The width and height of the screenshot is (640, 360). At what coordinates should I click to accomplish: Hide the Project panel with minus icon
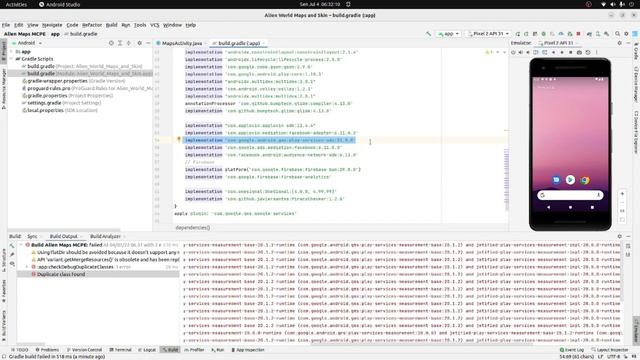pos(148,43)
